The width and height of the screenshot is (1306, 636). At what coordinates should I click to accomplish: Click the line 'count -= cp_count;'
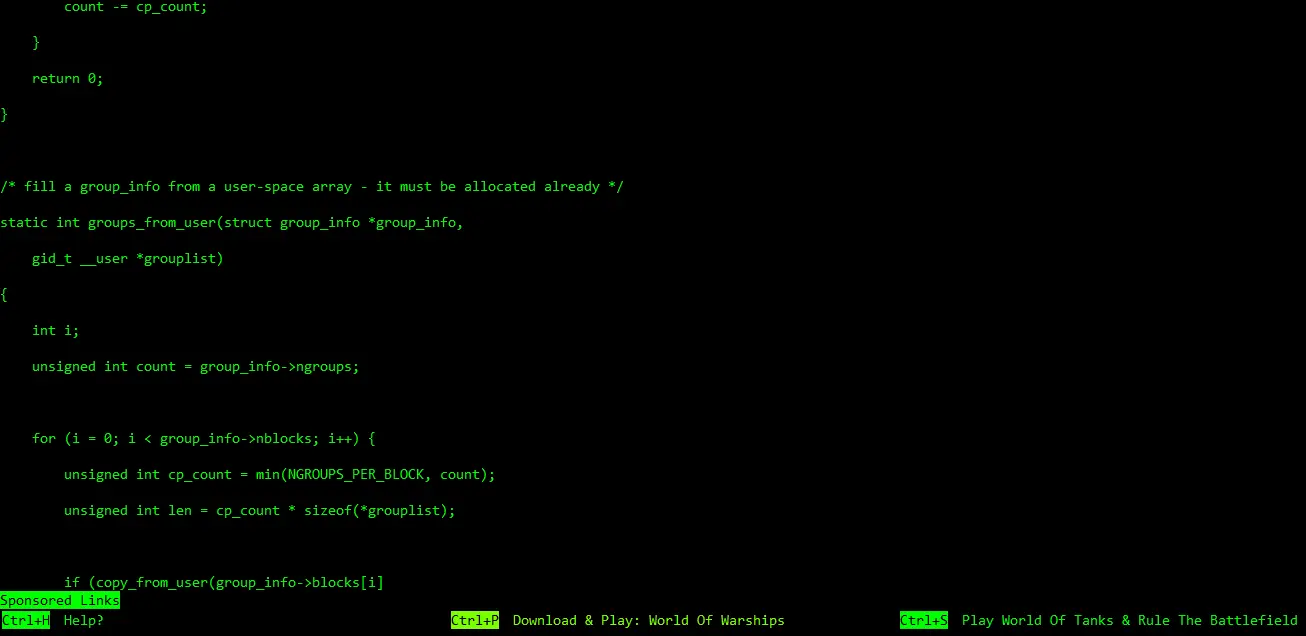tap(136, 6)
